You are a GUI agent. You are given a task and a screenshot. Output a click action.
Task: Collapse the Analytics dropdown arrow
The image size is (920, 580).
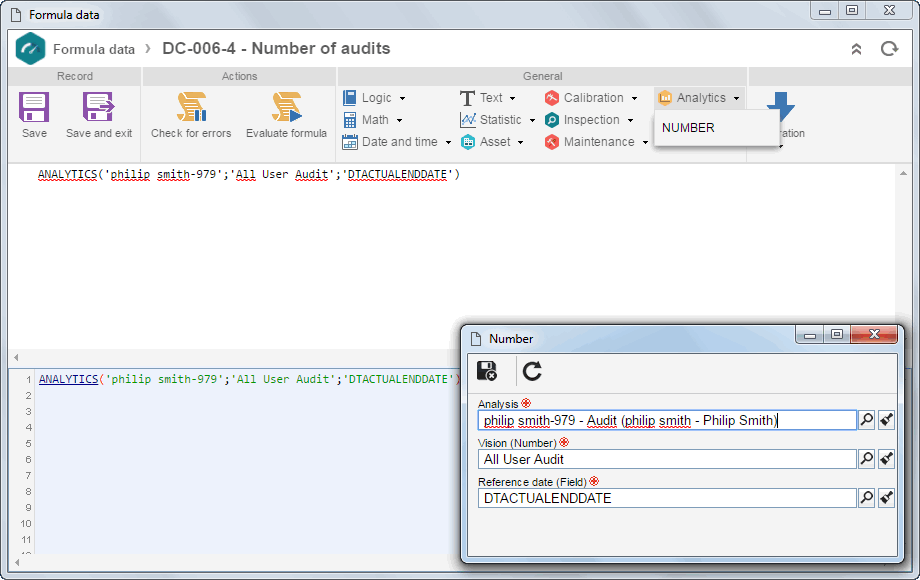[736, 99]
